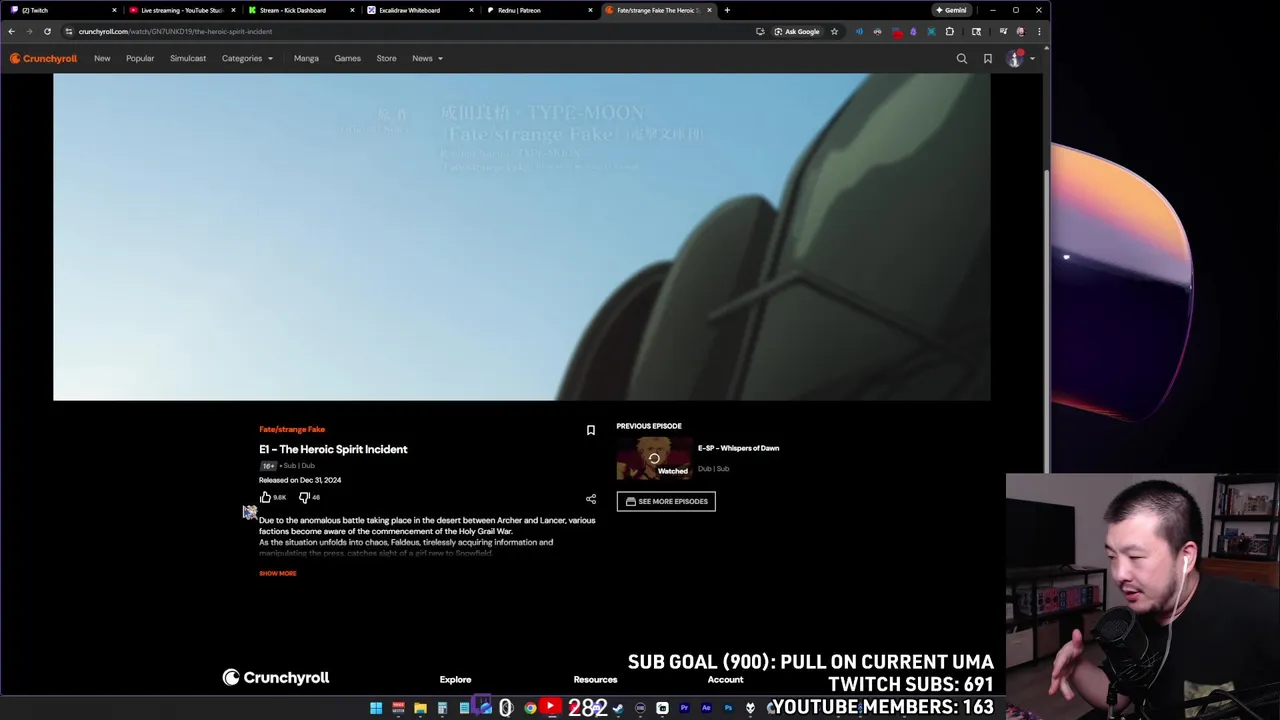Viewport: 1280px width, 720px height.
Task: Click the Account footer heading
Action: pos(725,679)
